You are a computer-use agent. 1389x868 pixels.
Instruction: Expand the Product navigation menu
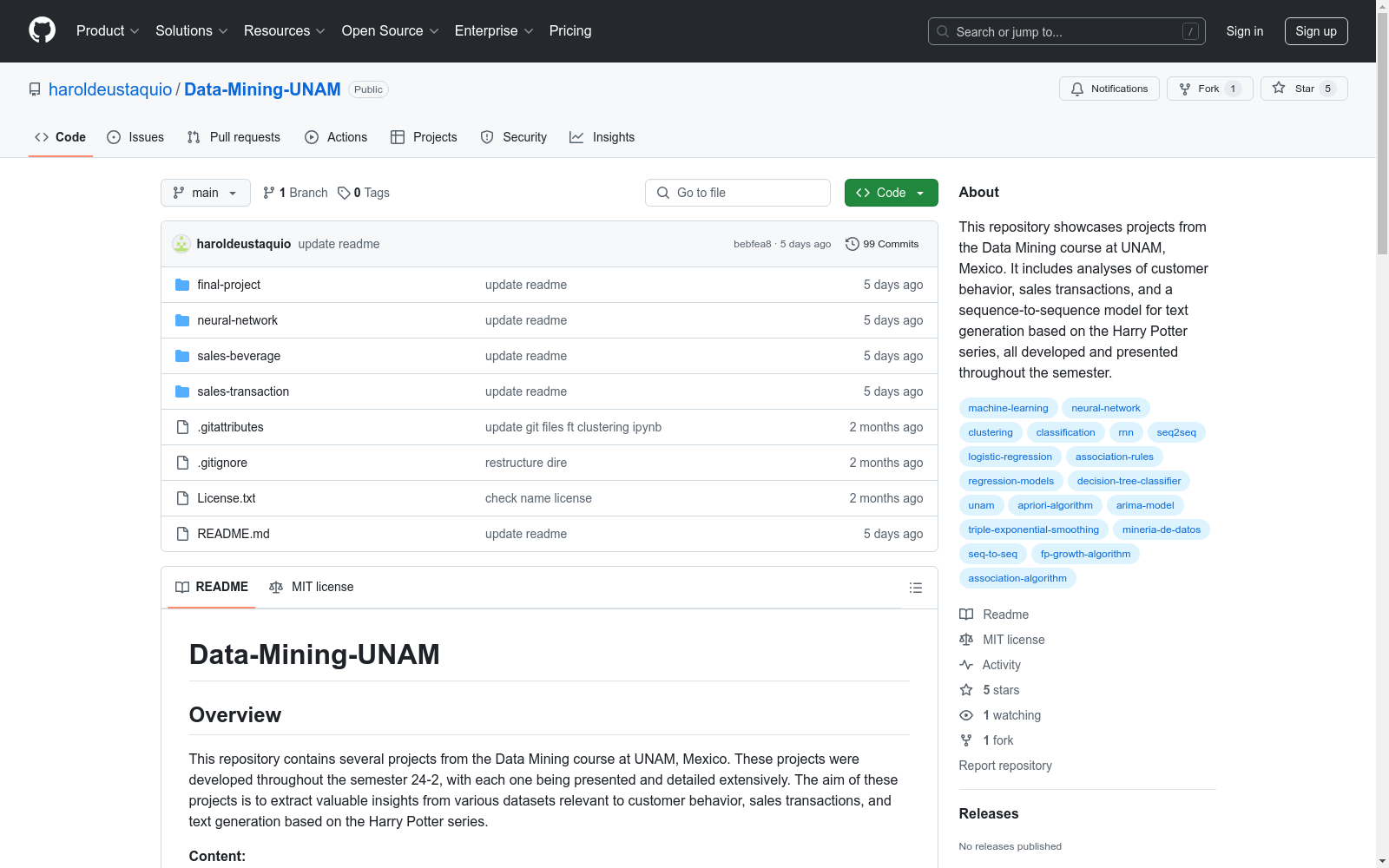click(x=108, y=30)
